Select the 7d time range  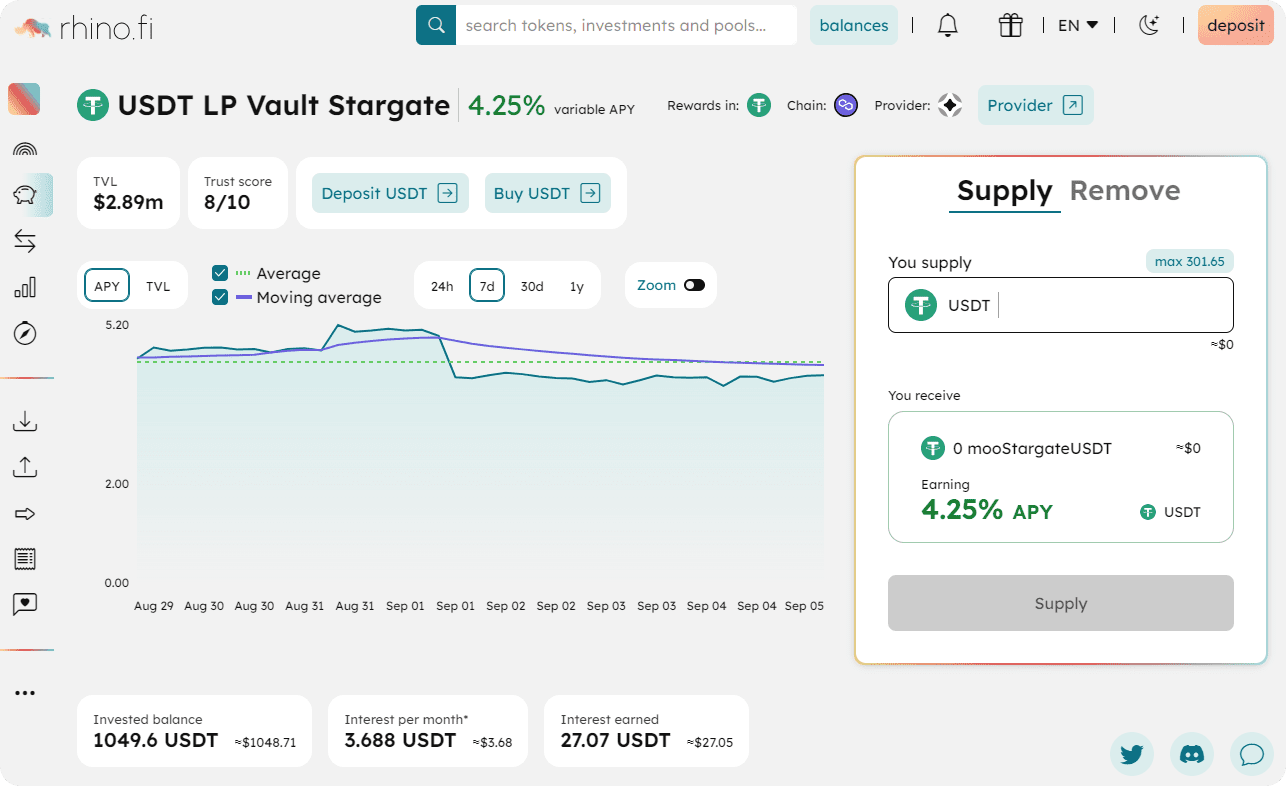(487, 286)
